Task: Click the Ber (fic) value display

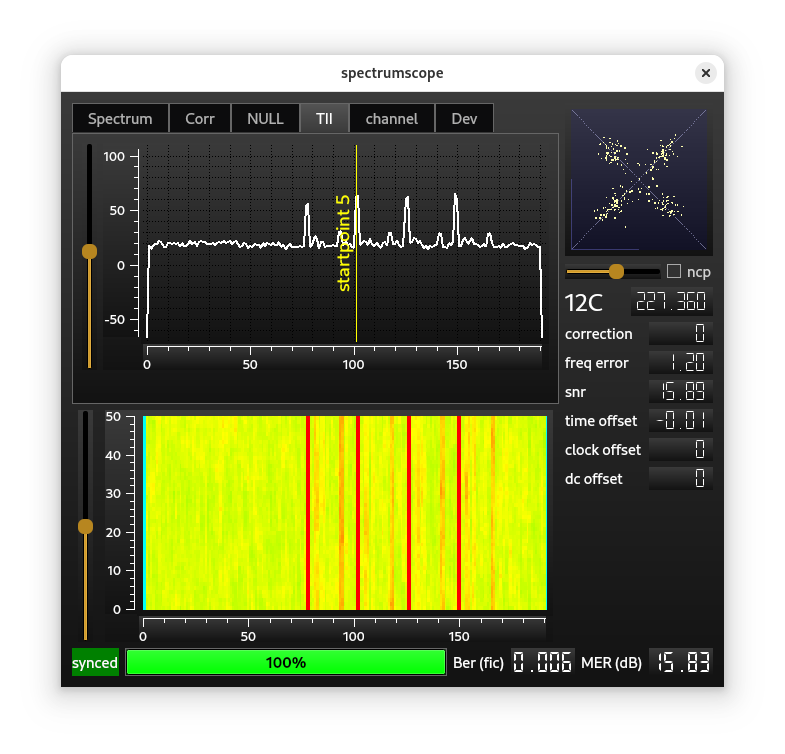Action: [x=543, y=661]
